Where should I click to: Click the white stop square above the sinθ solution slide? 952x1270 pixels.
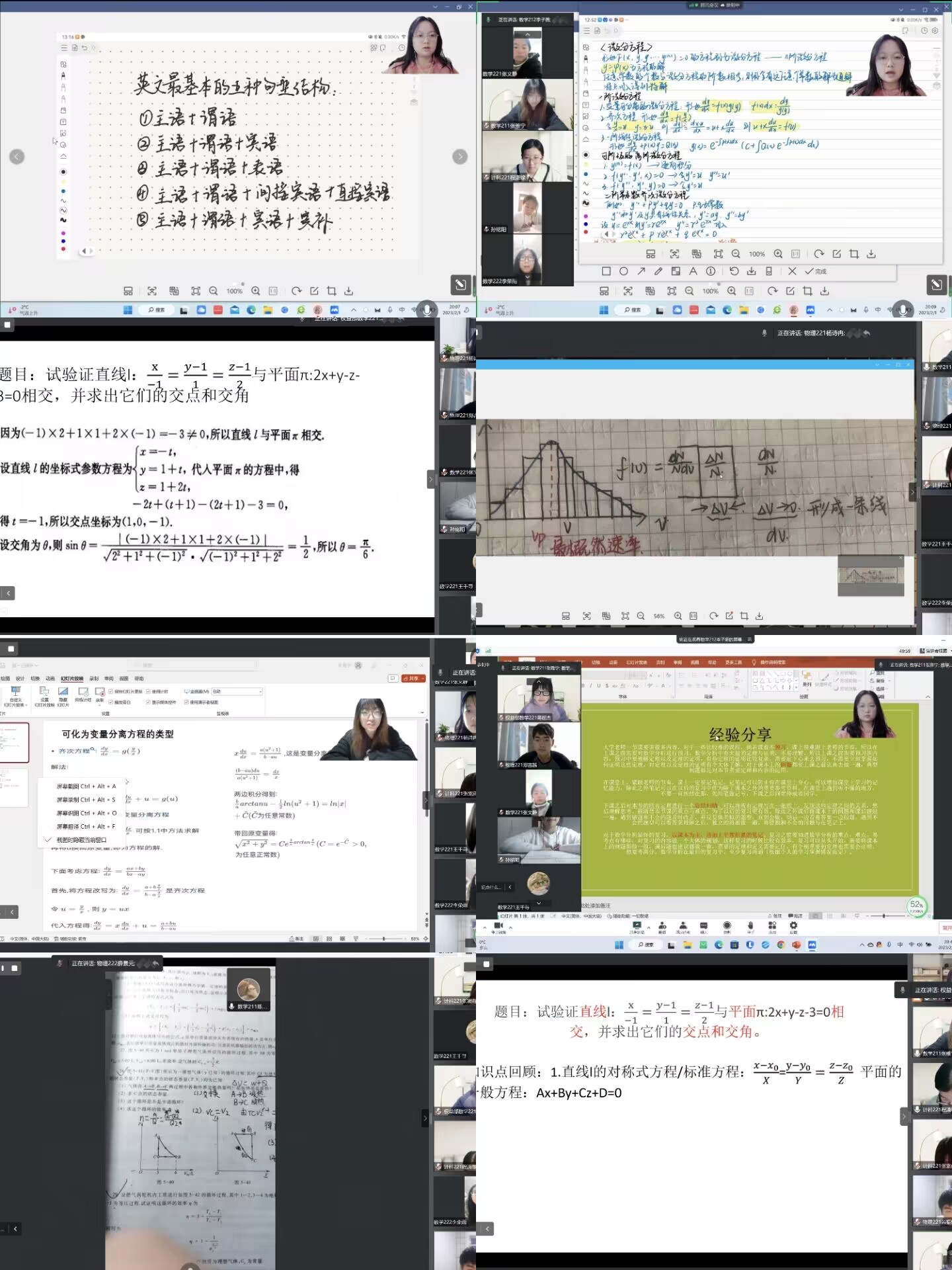(8, 325)
